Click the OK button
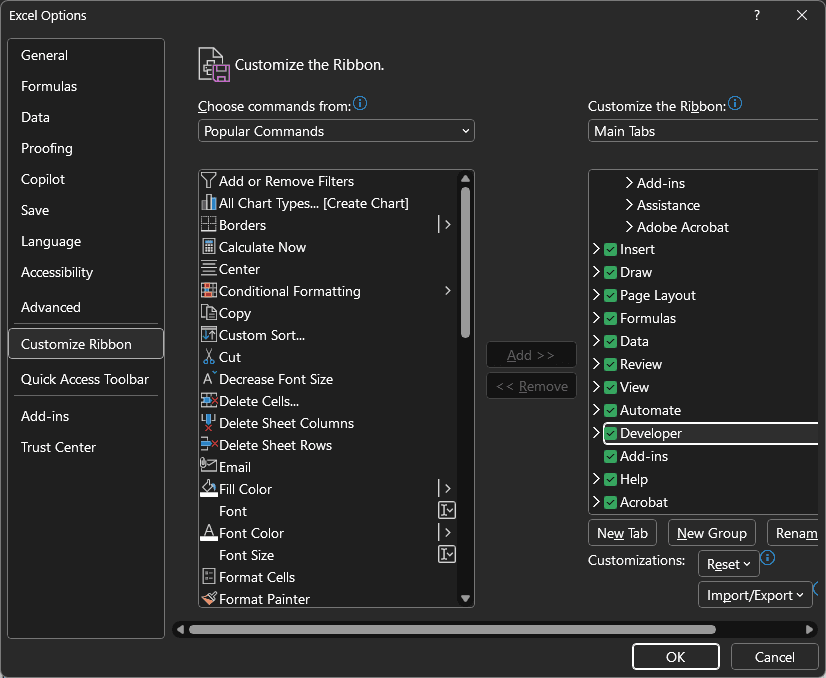 pyautogui.click(x=675, y=656)
